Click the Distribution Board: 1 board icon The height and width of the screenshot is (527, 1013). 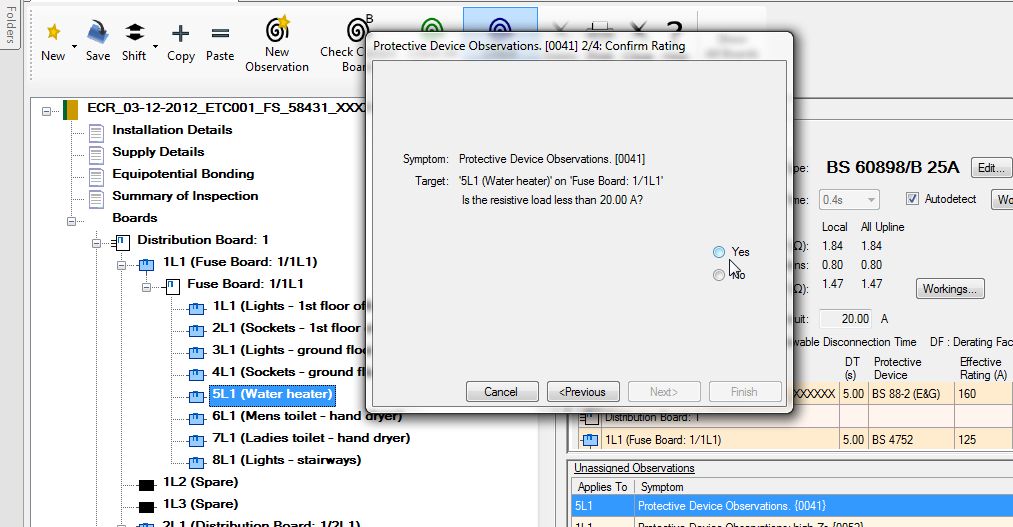click(x=121, y=243)
